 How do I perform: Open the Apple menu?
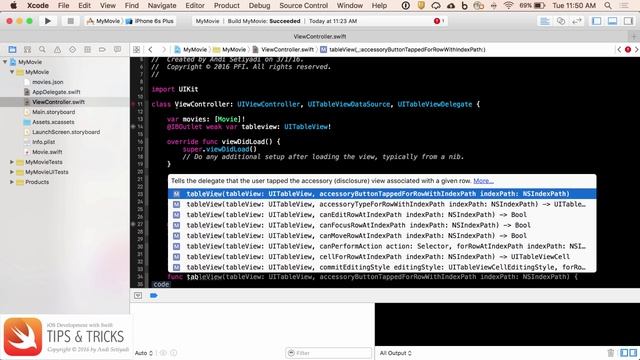point(13,6)
